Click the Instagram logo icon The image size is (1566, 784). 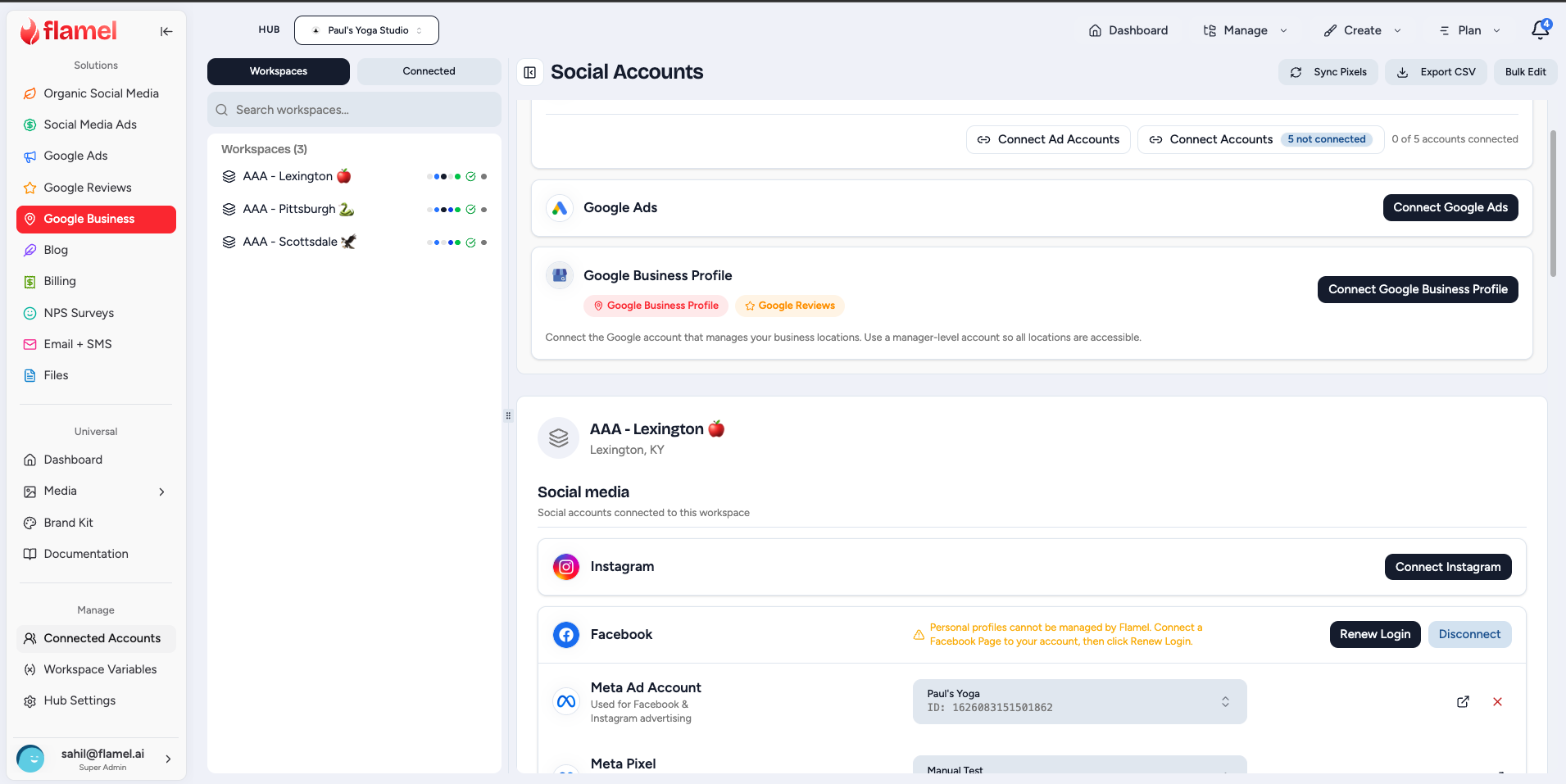(x=566, y=567)
